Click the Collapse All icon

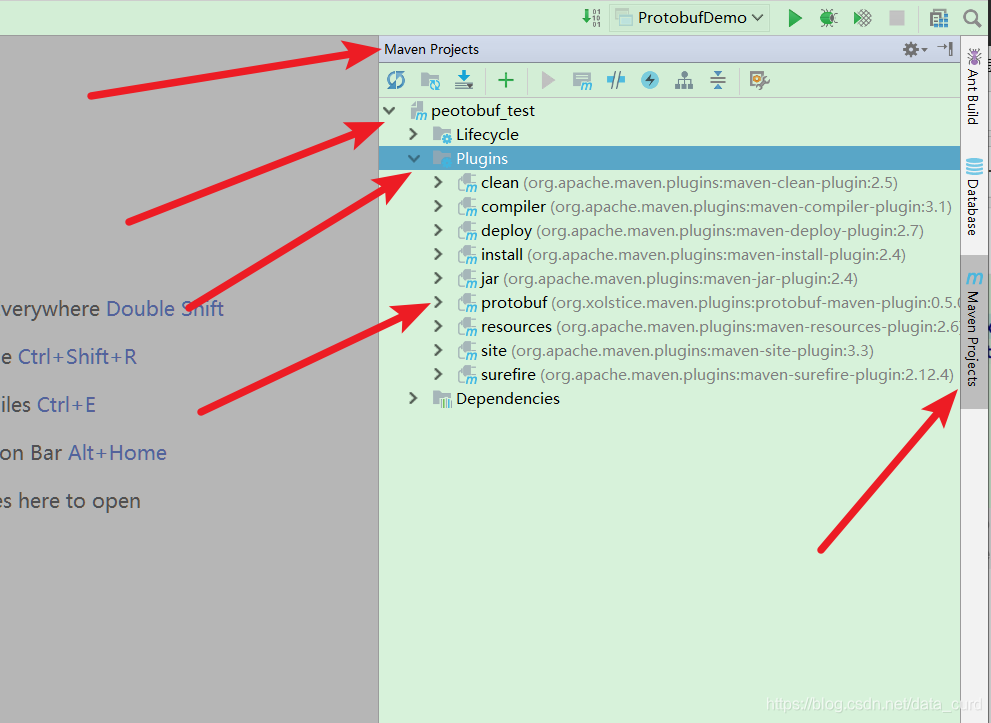[718, 80]
